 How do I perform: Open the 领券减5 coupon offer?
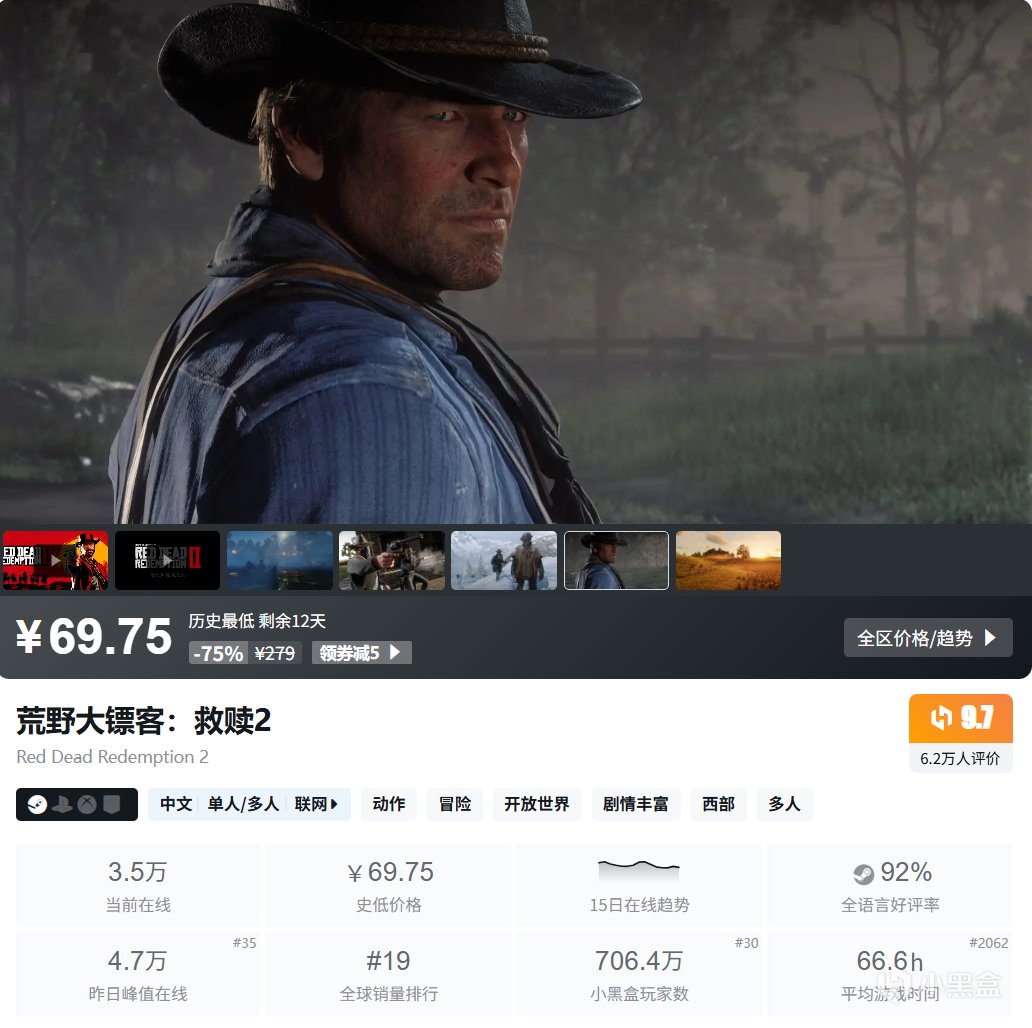[x=361, y=653]
